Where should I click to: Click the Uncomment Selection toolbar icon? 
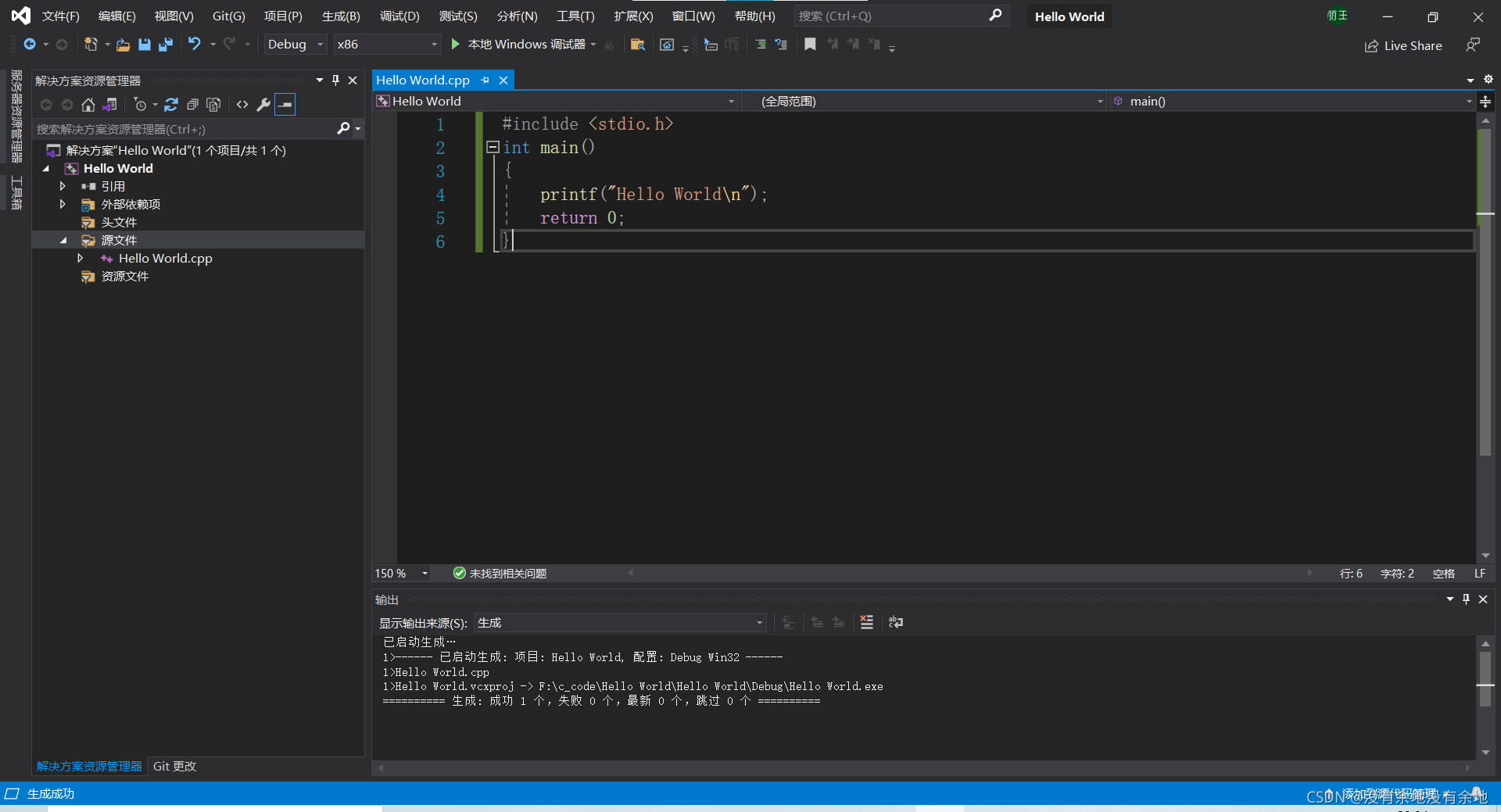(x=781, y=45)
